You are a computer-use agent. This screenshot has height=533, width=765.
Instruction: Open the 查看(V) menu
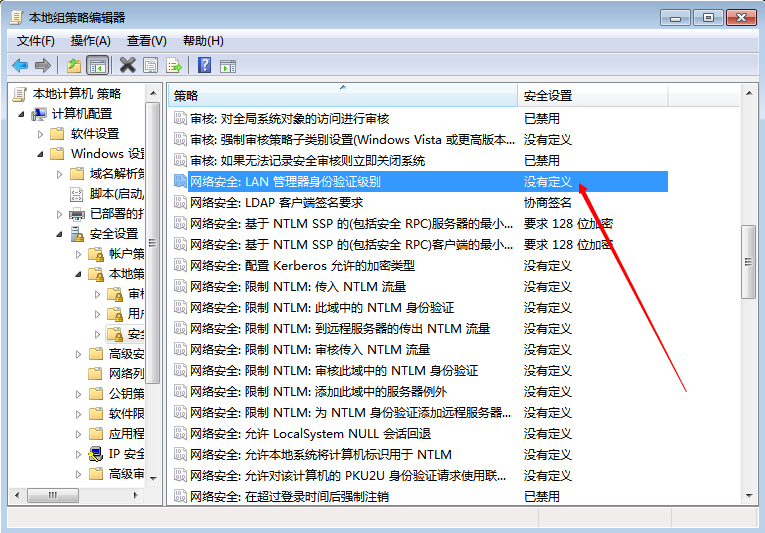coord(146,41)
